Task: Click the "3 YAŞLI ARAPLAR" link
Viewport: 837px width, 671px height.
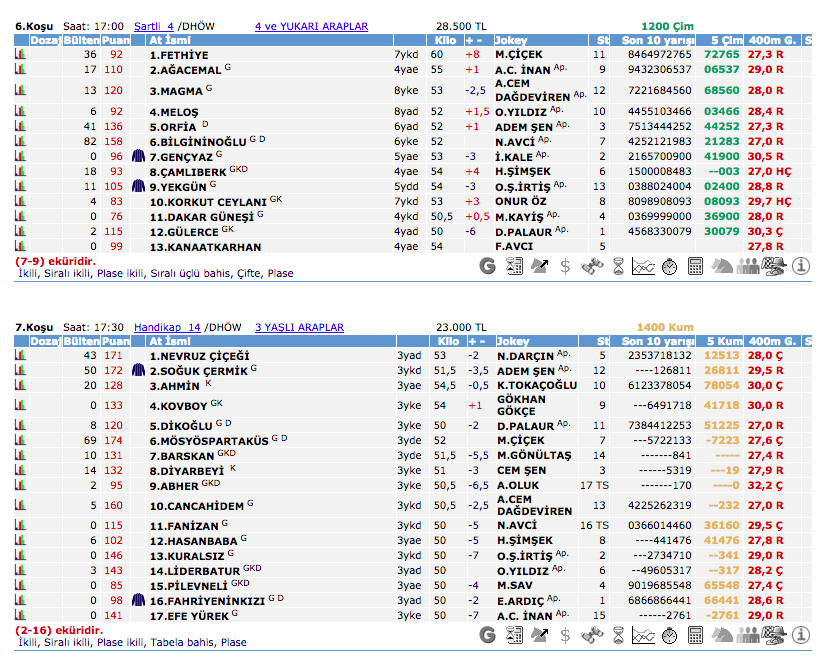Action: click(x=299, y=327)
